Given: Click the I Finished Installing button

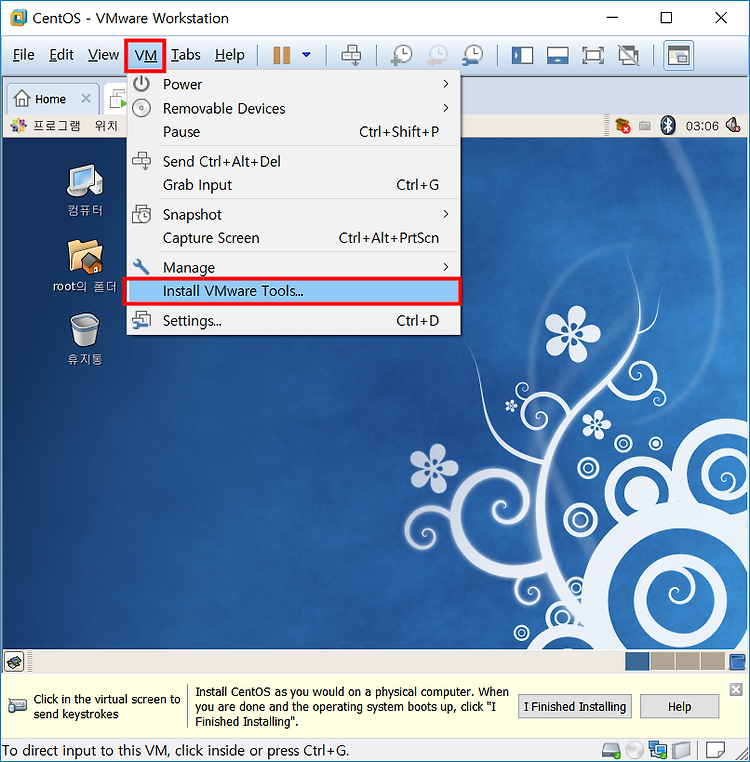Looking at the screenshot, I should pos(575,707).
